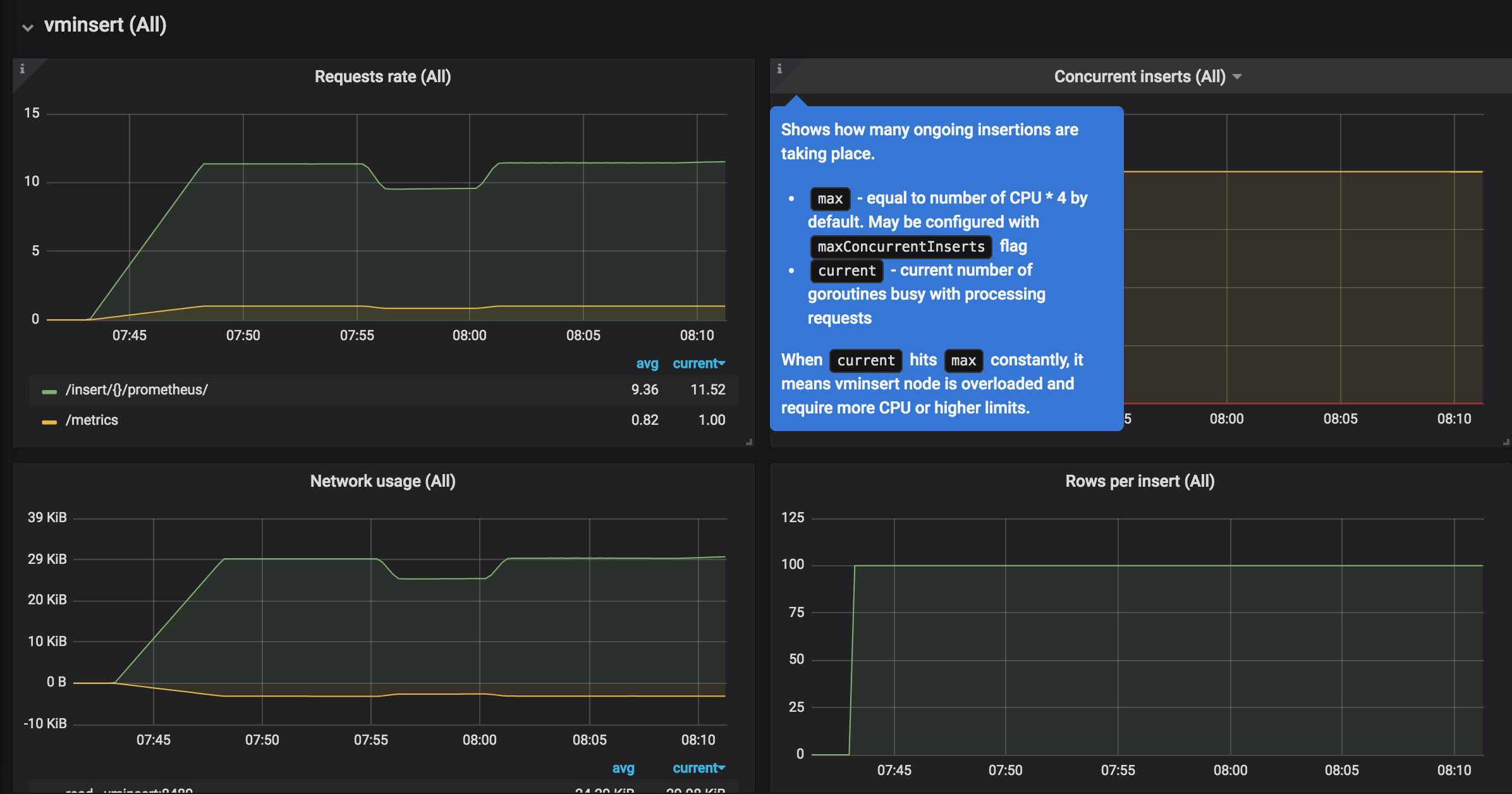This screenshot has width=1512, height=794.
Task: Click the 9.36 avg value
Action: (x=645, y=389)
